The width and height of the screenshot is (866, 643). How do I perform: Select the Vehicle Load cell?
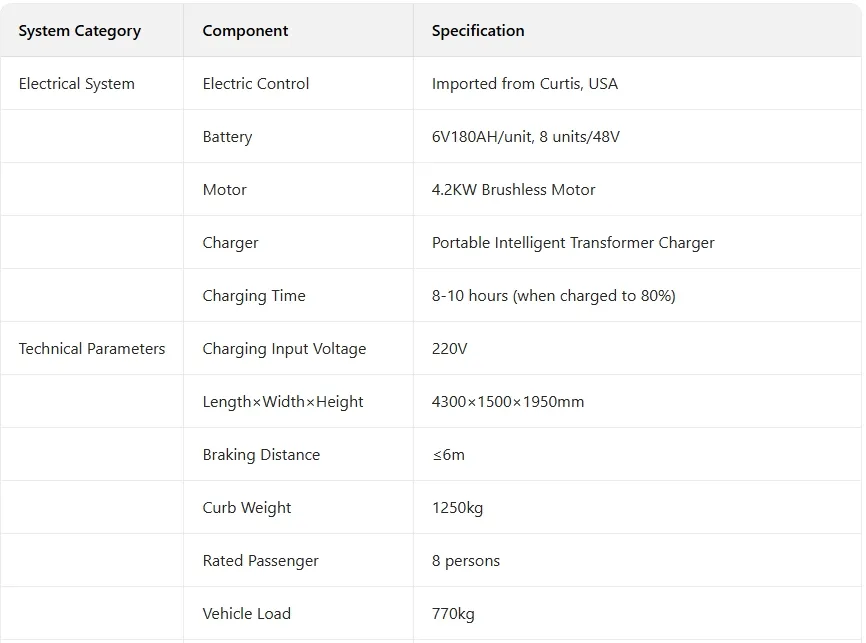pos(246,614)
